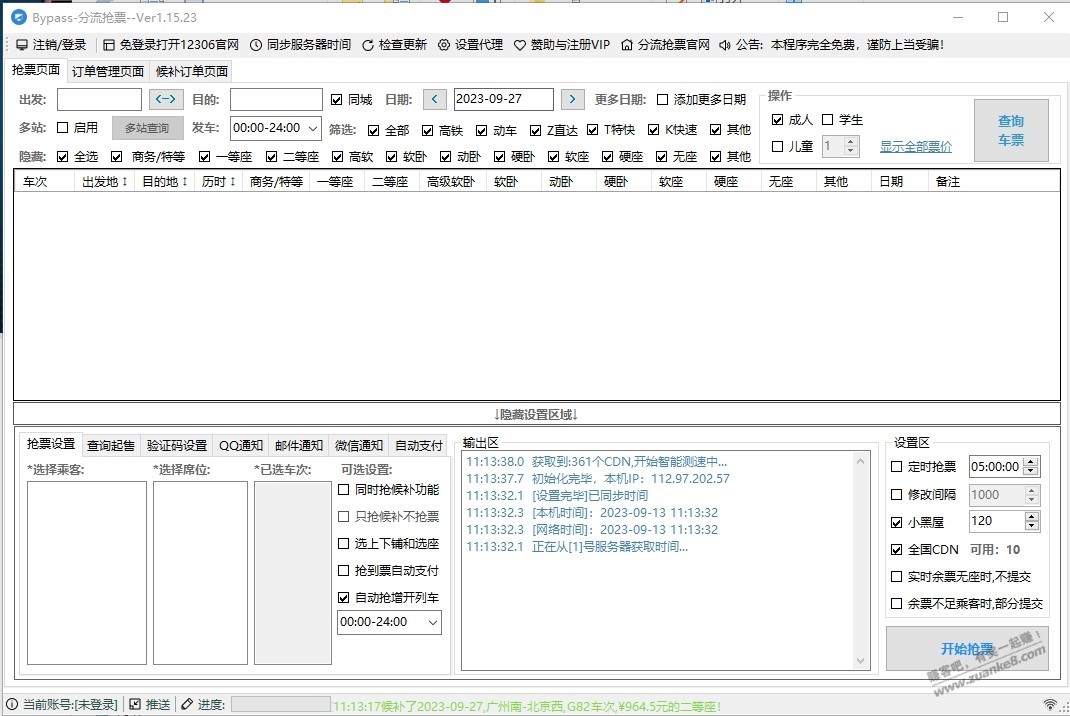Enable the 多站 启用 checkbox
The image size is (1070, 716).
[63, 128]
